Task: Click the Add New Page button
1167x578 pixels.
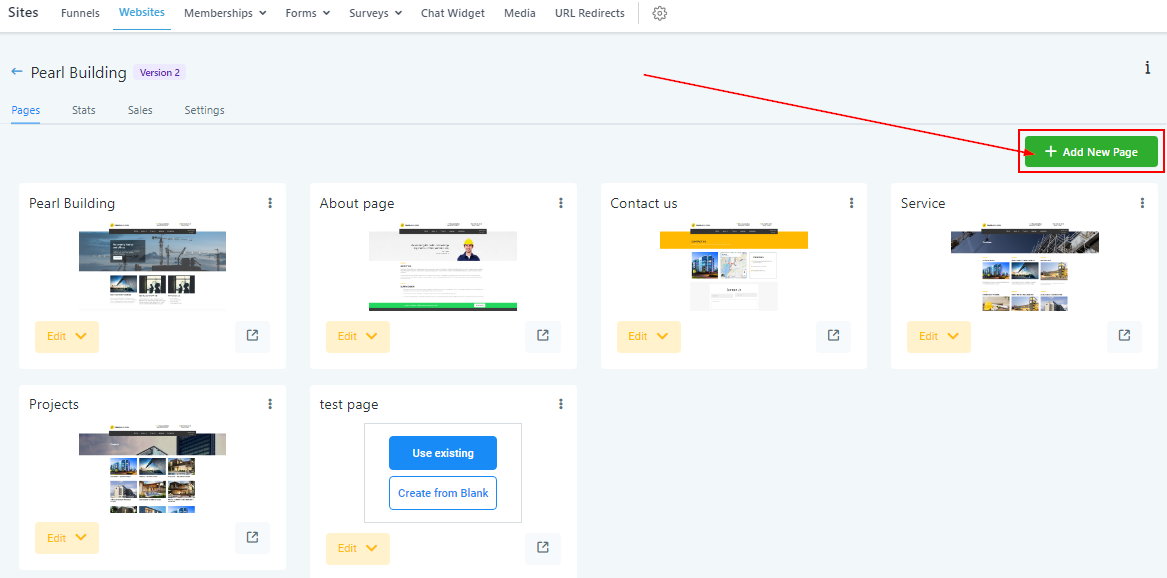Action: pyautogui.click(x=1090, y=152)
